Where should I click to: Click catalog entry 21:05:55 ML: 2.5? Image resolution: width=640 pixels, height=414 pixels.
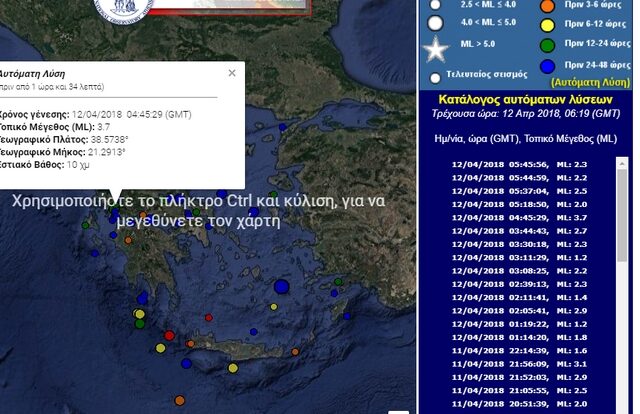click(519, 391)
